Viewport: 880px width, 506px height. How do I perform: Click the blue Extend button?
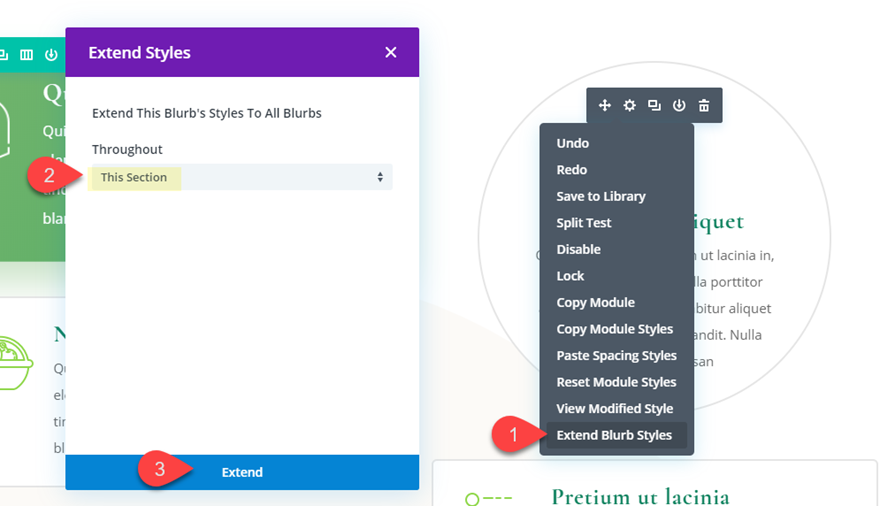[242, 472]
